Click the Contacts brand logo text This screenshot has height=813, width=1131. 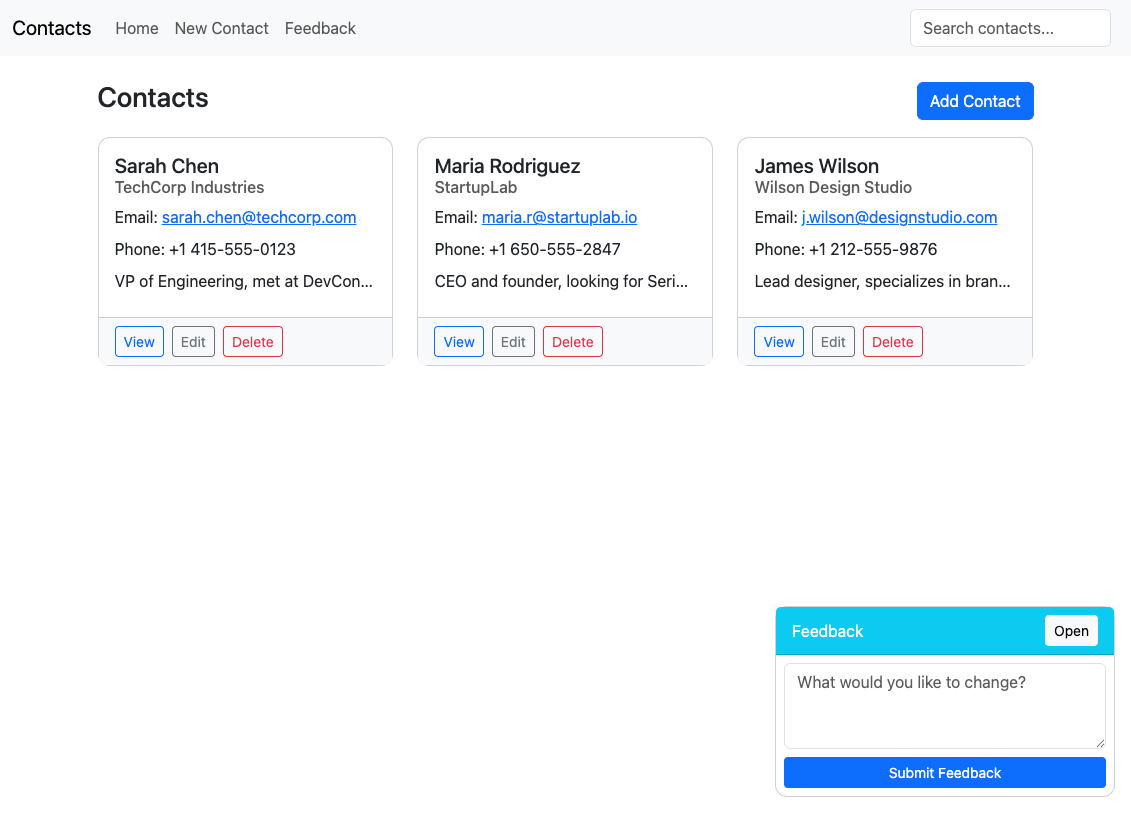tap(52, 28)
